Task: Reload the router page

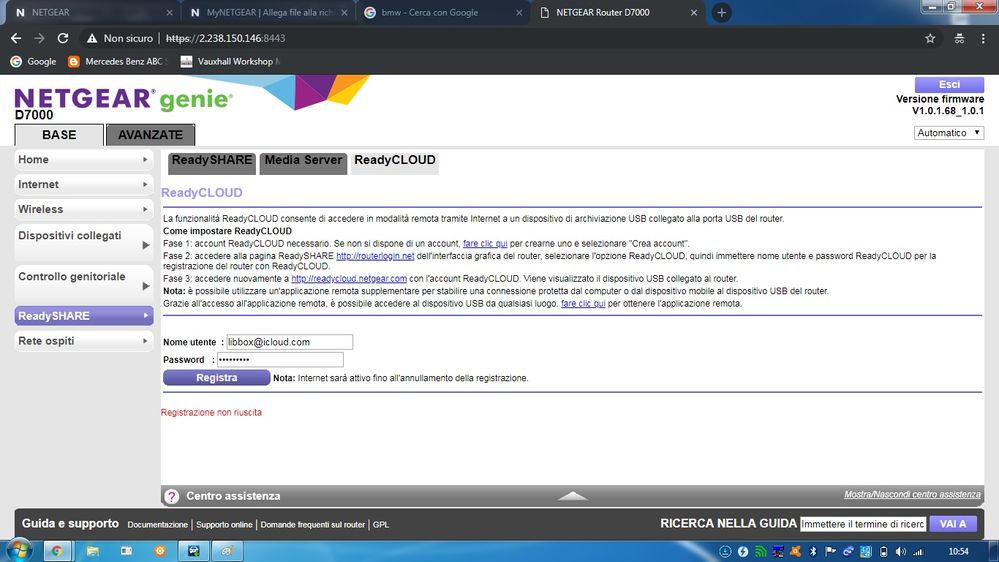Action: pos(62,38)
